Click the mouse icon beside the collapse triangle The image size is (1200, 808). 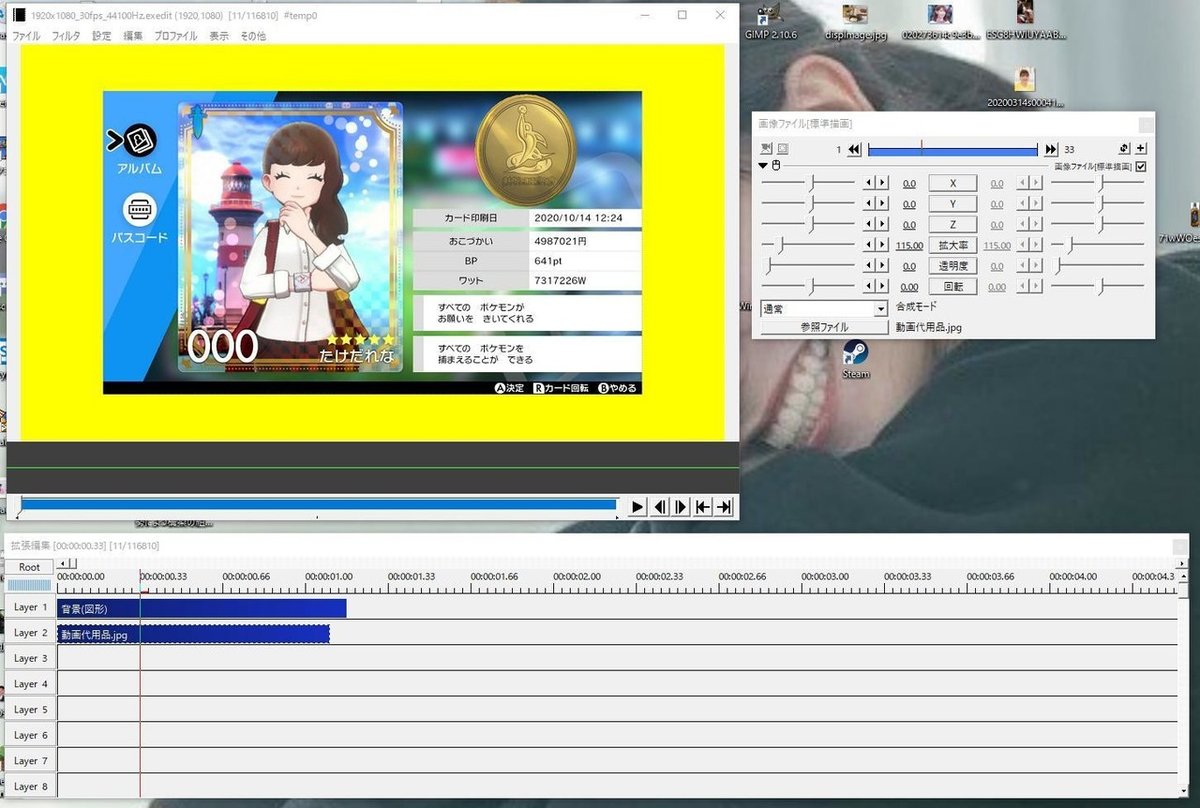click(x=775, y=166)
